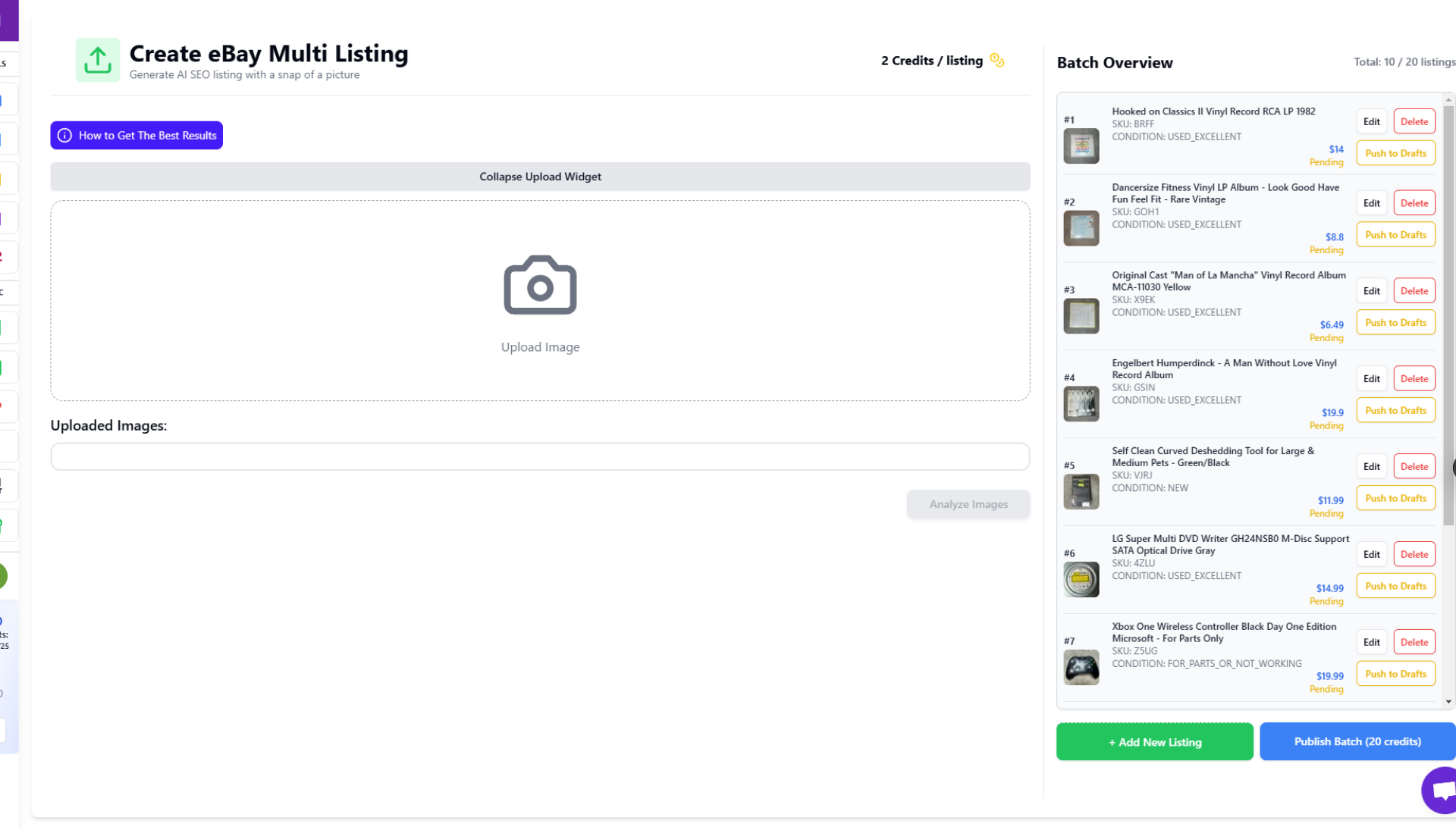The width and height of the screenshot is (1456, 830).
Task: Click the green Add New Listing icon
Action: point(1154,741)
